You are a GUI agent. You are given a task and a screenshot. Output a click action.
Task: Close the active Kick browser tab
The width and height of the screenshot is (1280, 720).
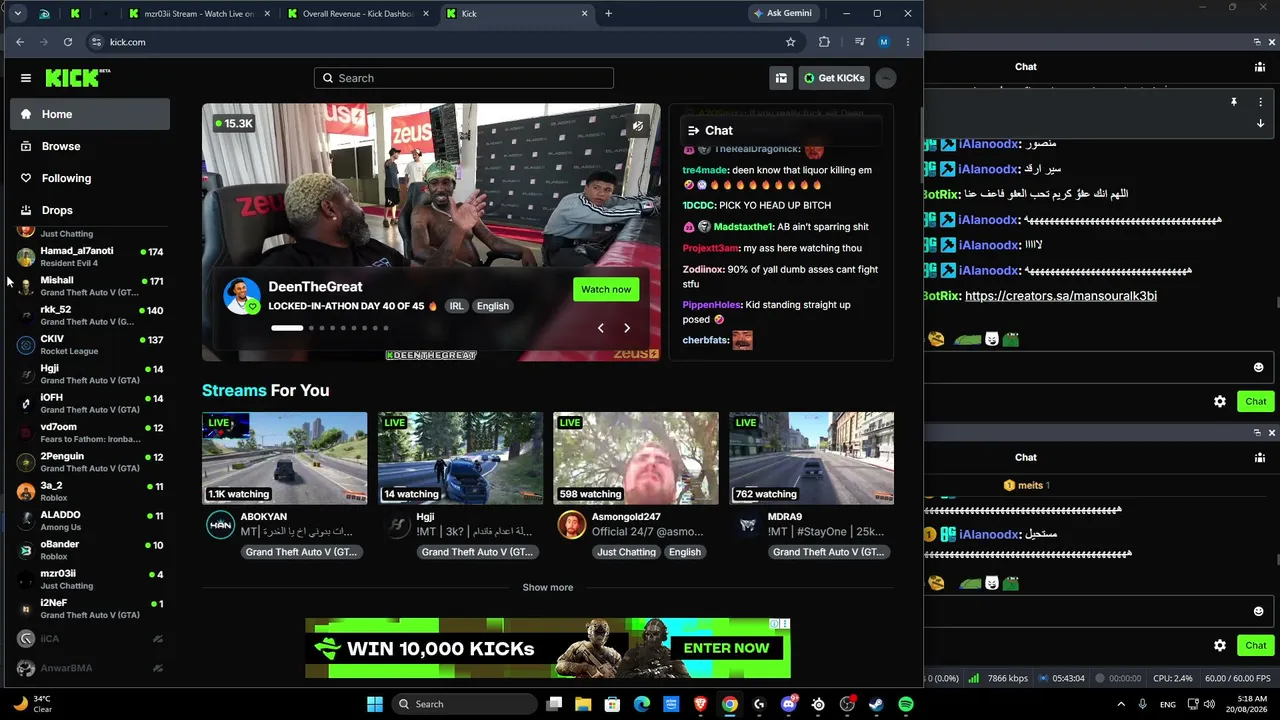click(x=585, y=14)
